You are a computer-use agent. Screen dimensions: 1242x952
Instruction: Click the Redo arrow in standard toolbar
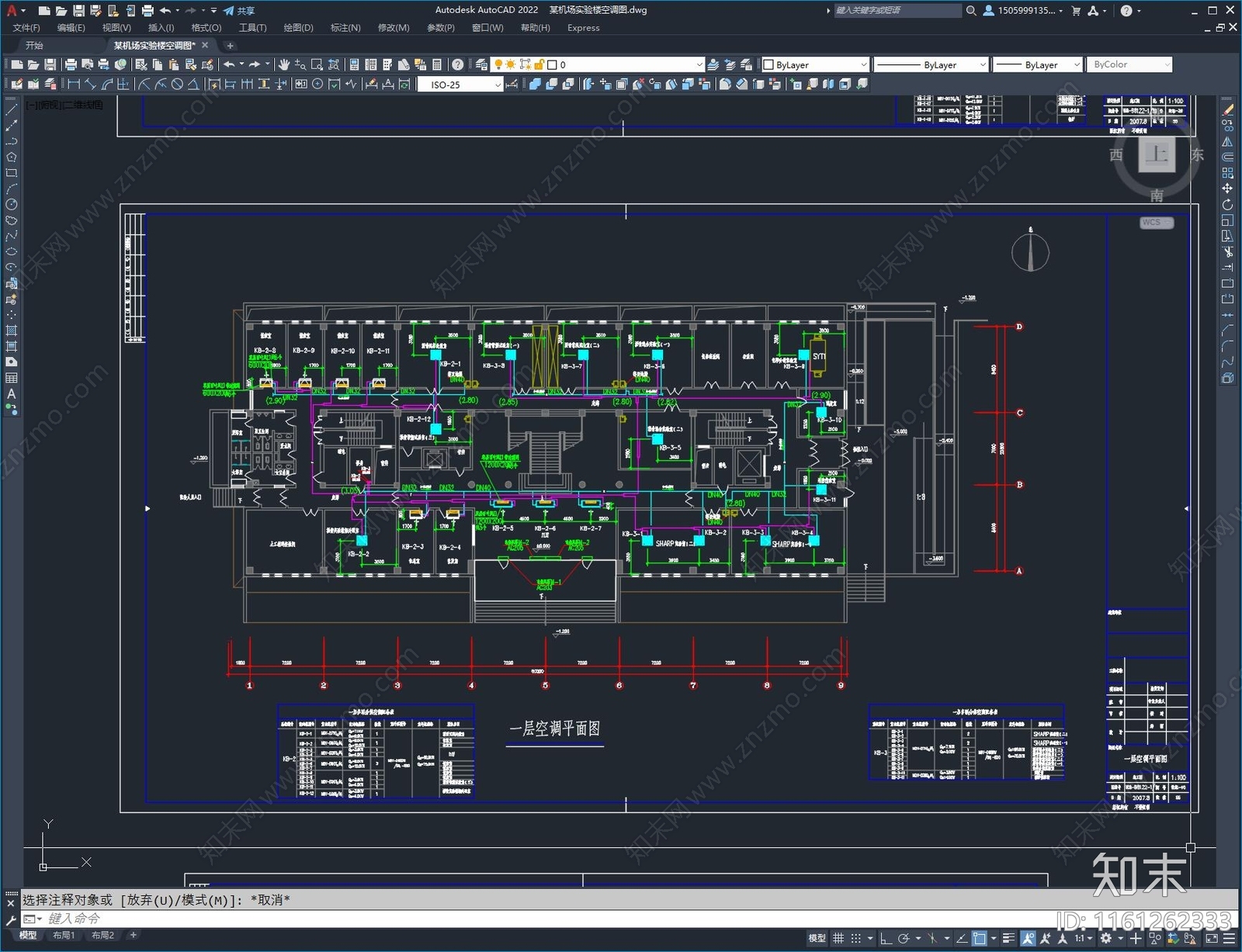[x=254, y=64]
